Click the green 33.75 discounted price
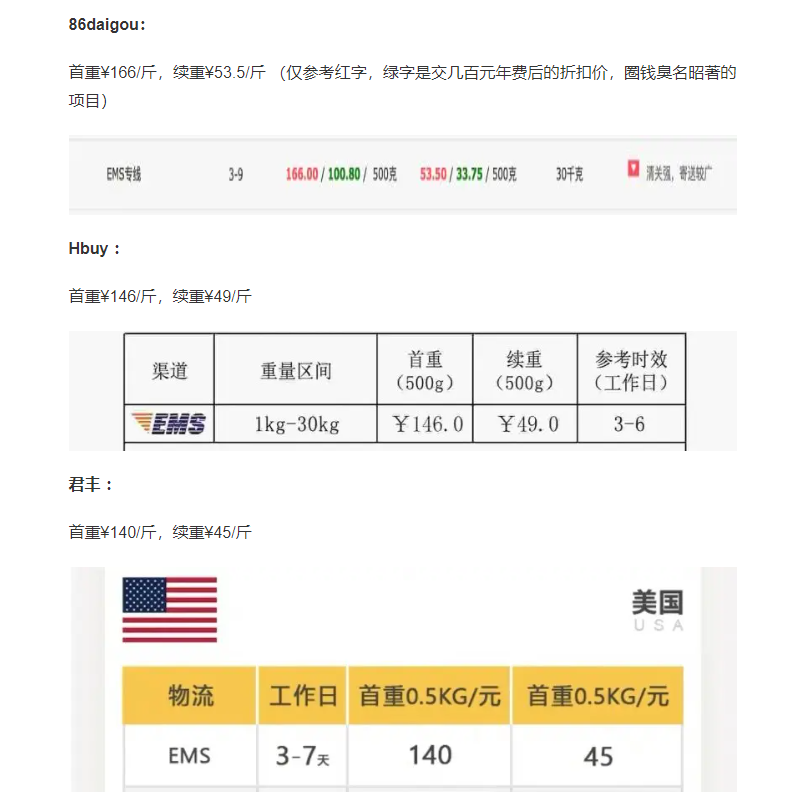Viewport: 802px width, 802px height. point(469,174)
